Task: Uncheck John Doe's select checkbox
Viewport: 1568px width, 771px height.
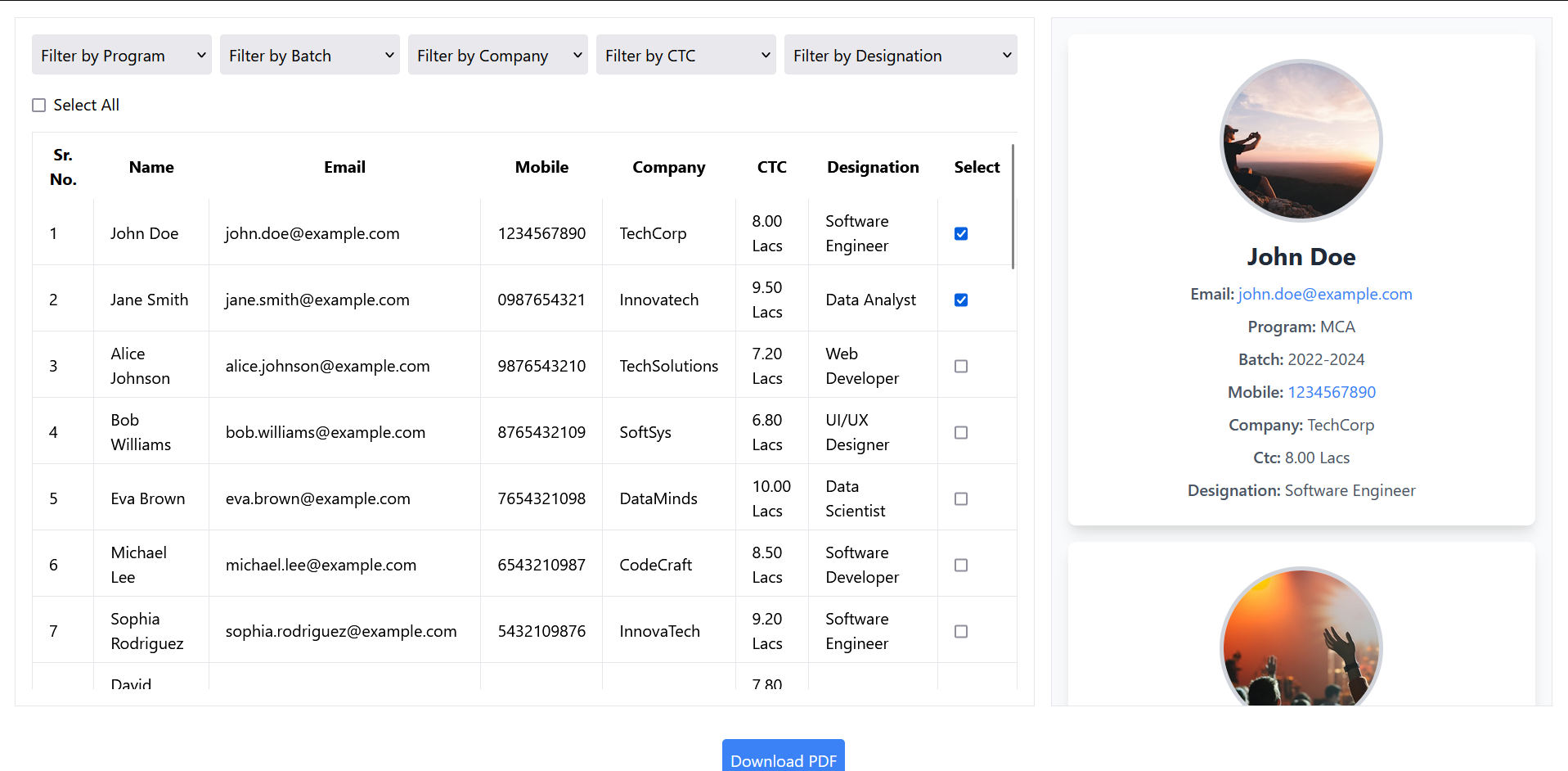Action: click(961, 234)
